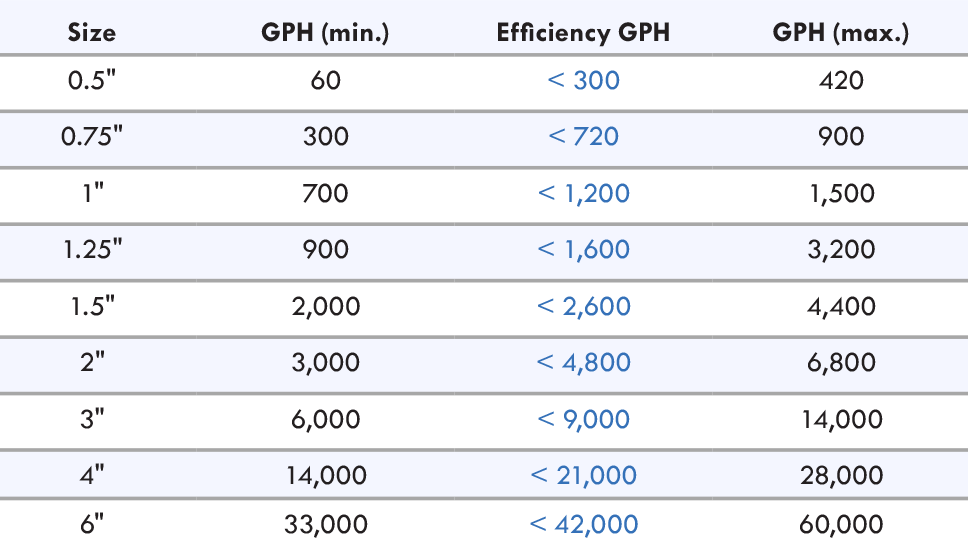
Task: Click the "GPH (max.)" column header
Action: 840,32
